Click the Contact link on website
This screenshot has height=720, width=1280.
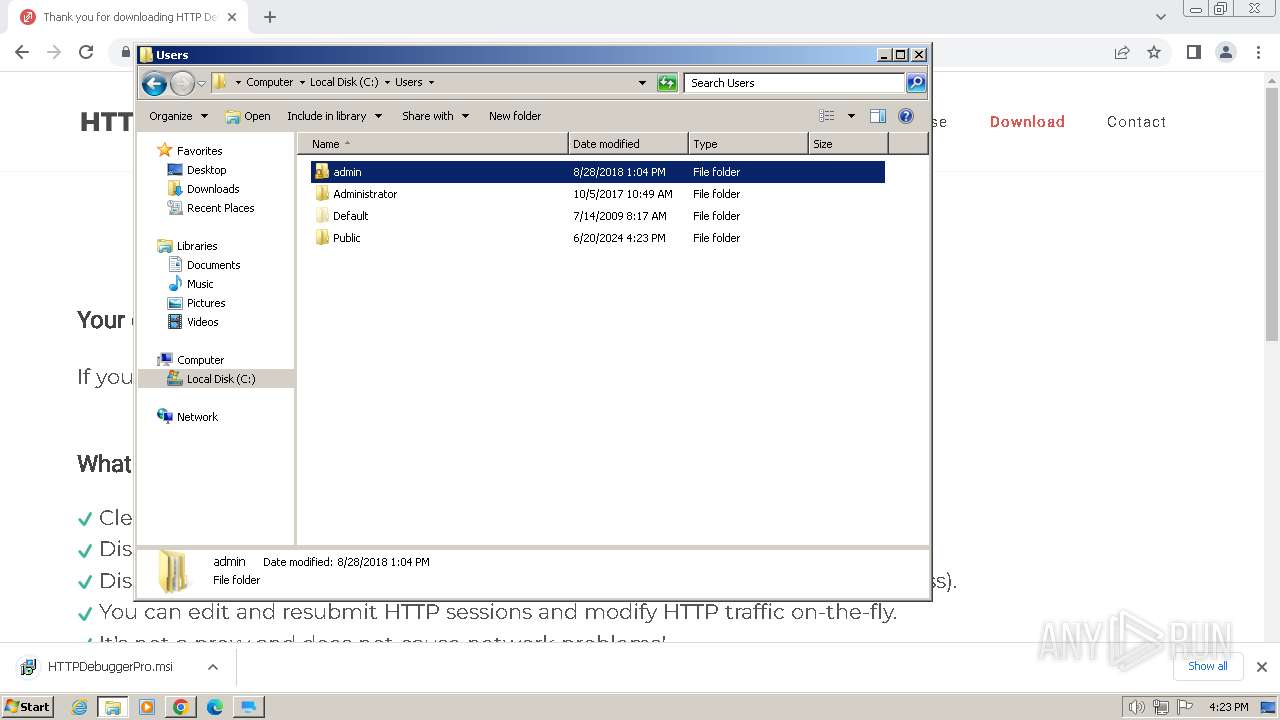1136,122
